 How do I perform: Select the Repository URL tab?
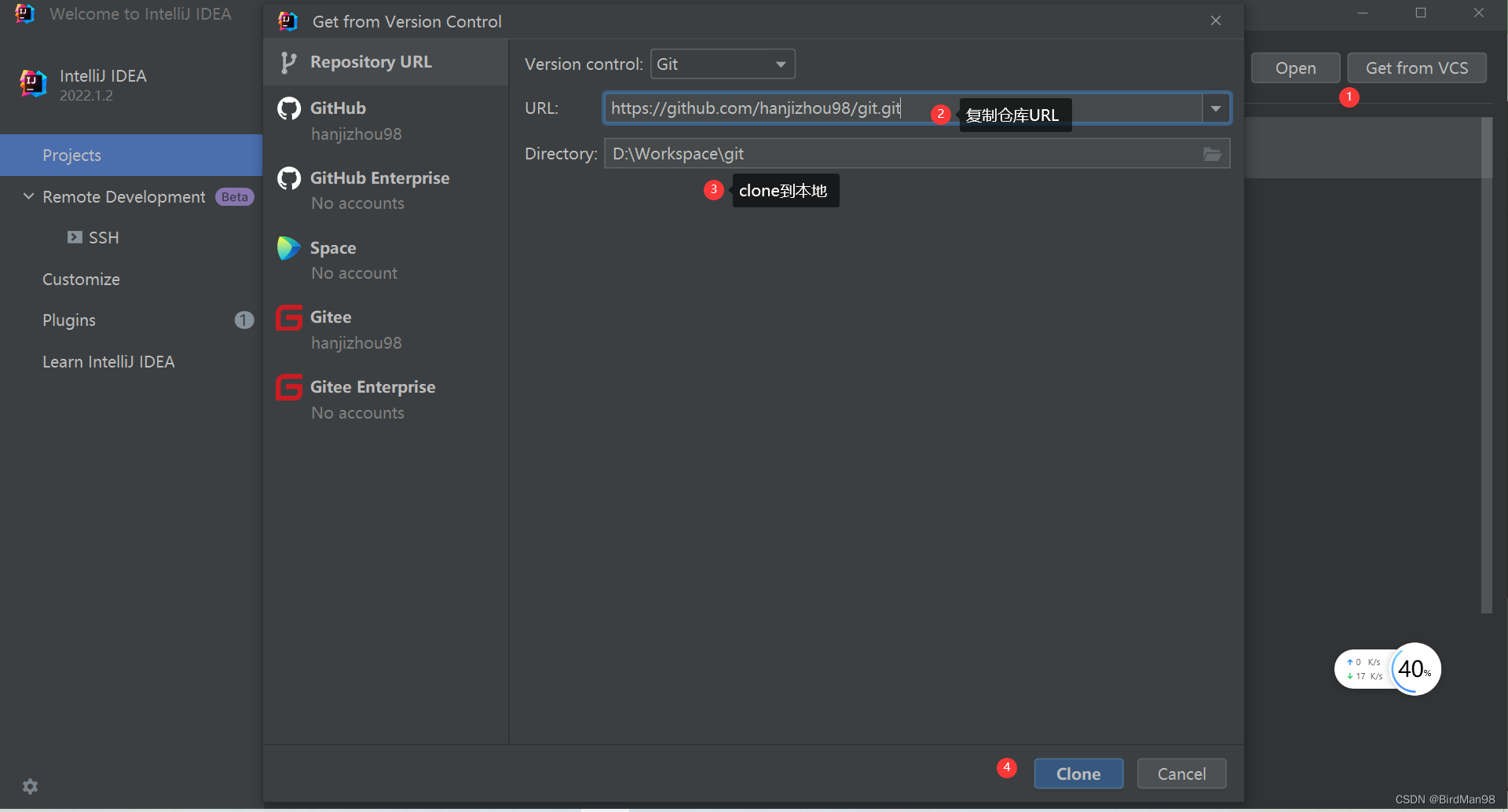coord(386,62)
